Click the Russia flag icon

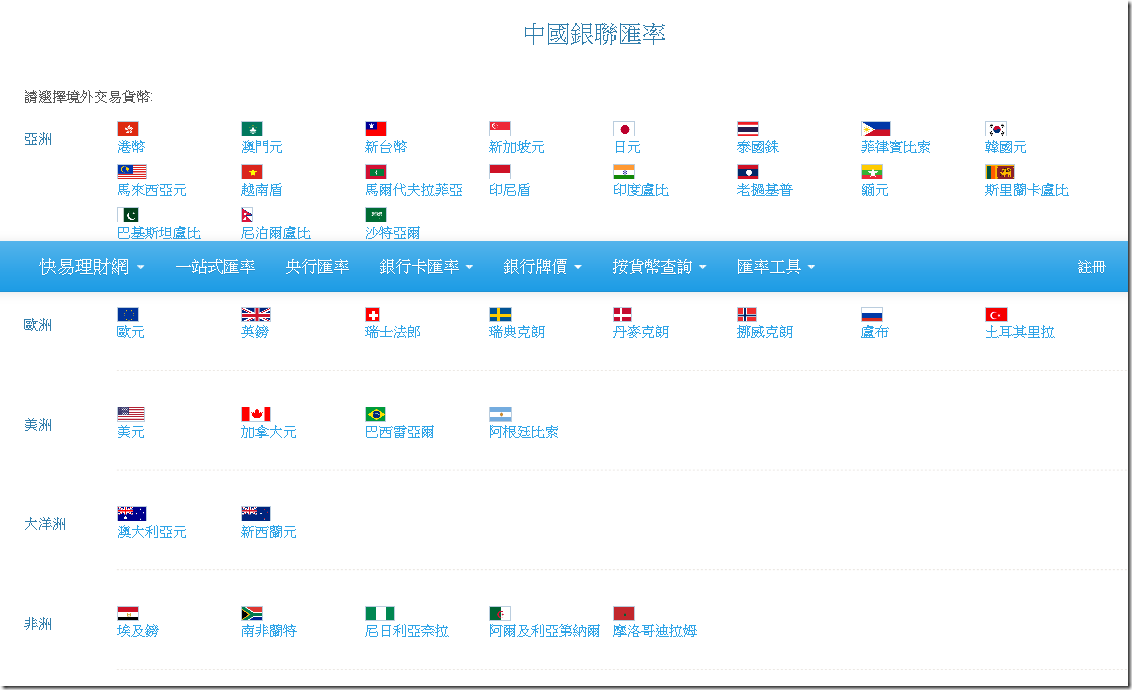tap(871, 314)
